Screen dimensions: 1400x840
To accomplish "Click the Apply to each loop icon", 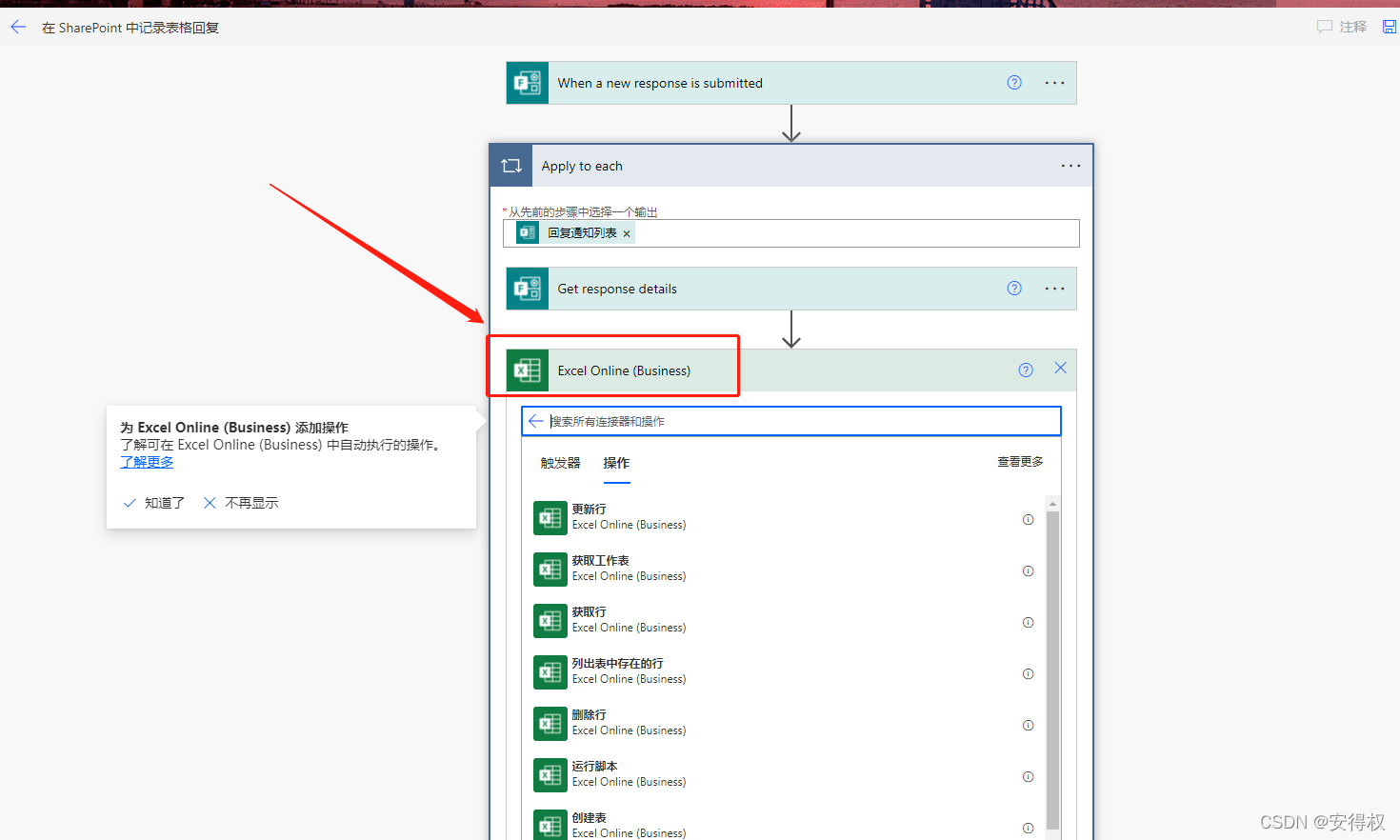I will coord(511,166).
